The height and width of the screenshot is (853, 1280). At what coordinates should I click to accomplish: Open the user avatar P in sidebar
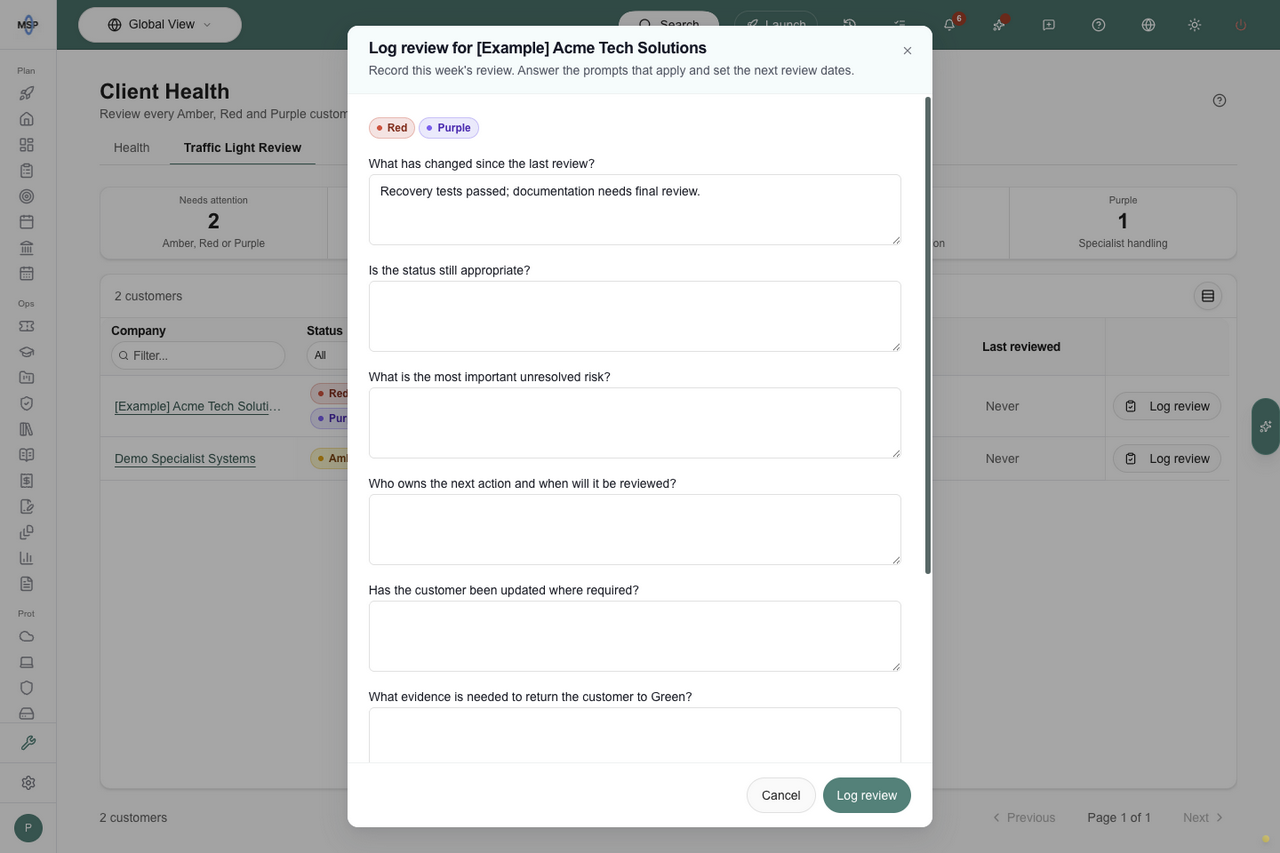click(x=28, y=828)
